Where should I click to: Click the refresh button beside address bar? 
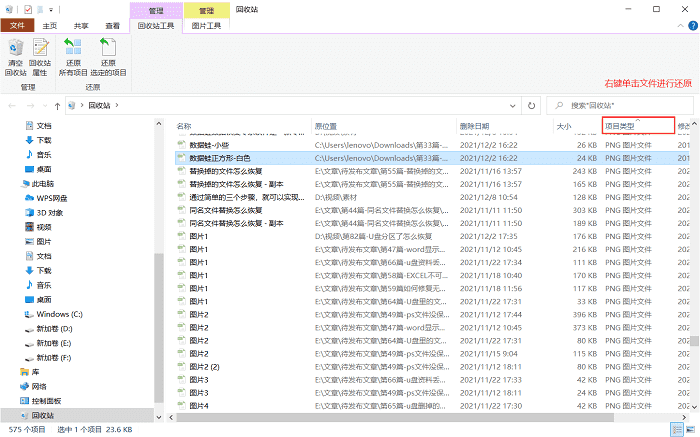pos(531,106)
